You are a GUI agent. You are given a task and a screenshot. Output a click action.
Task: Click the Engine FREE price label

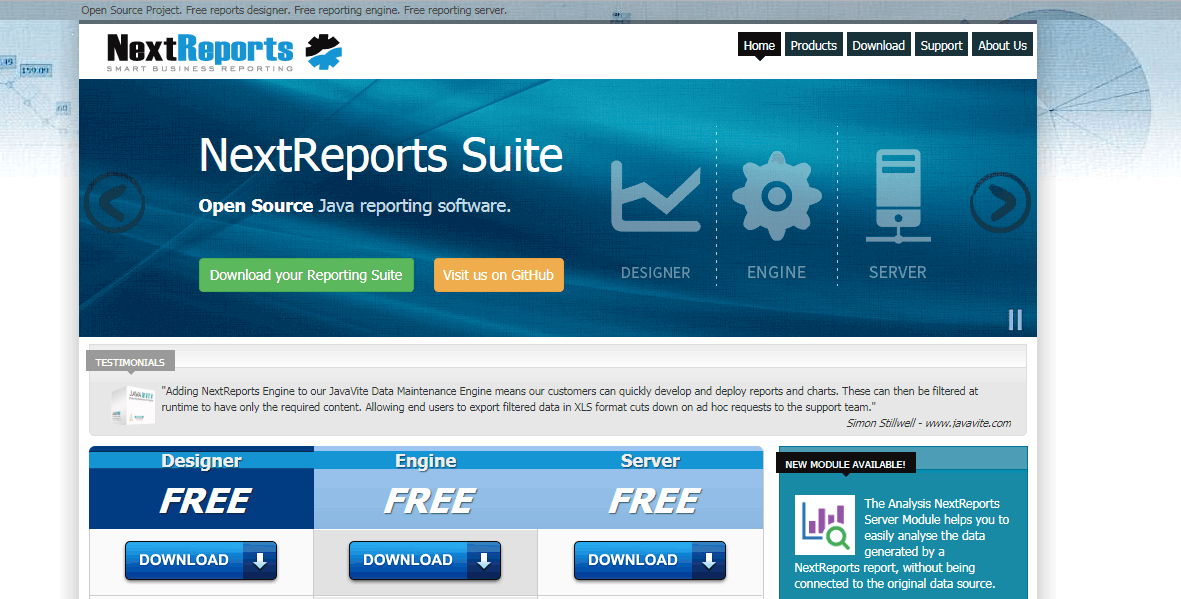coord(429,501)
